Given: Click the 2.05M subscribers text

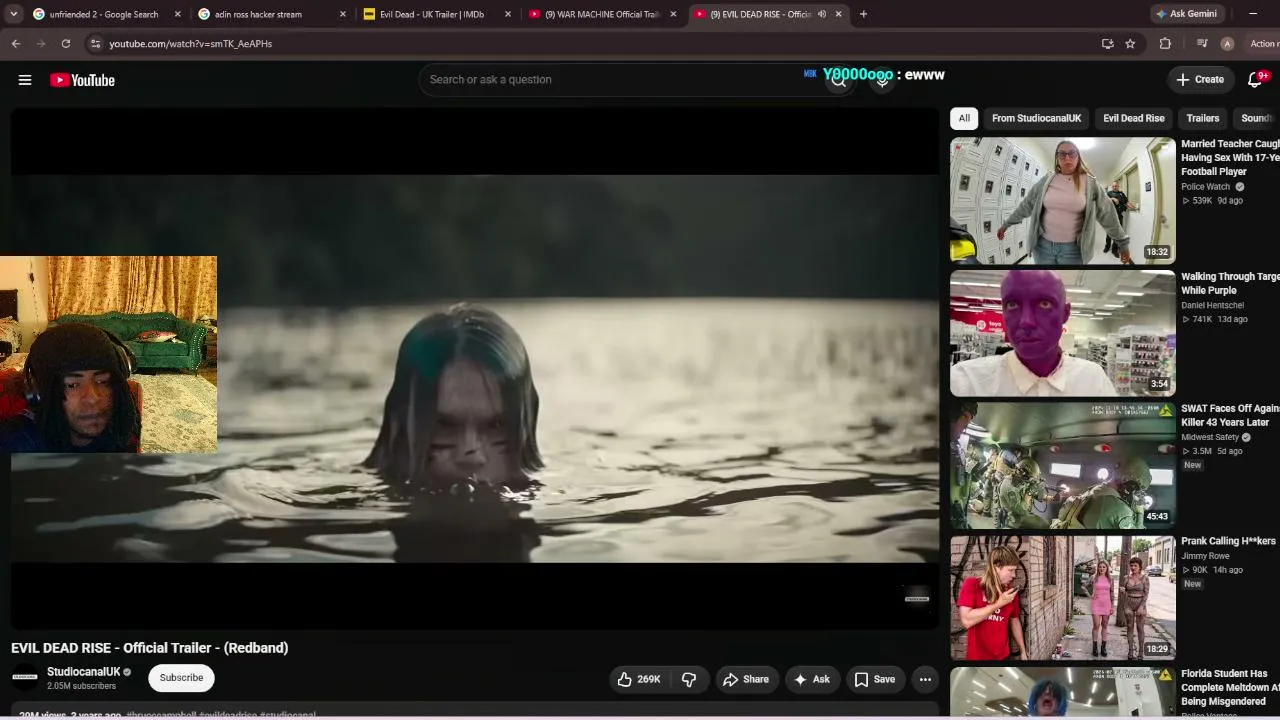Looking at the screenshot, I should tap(81, 686).
